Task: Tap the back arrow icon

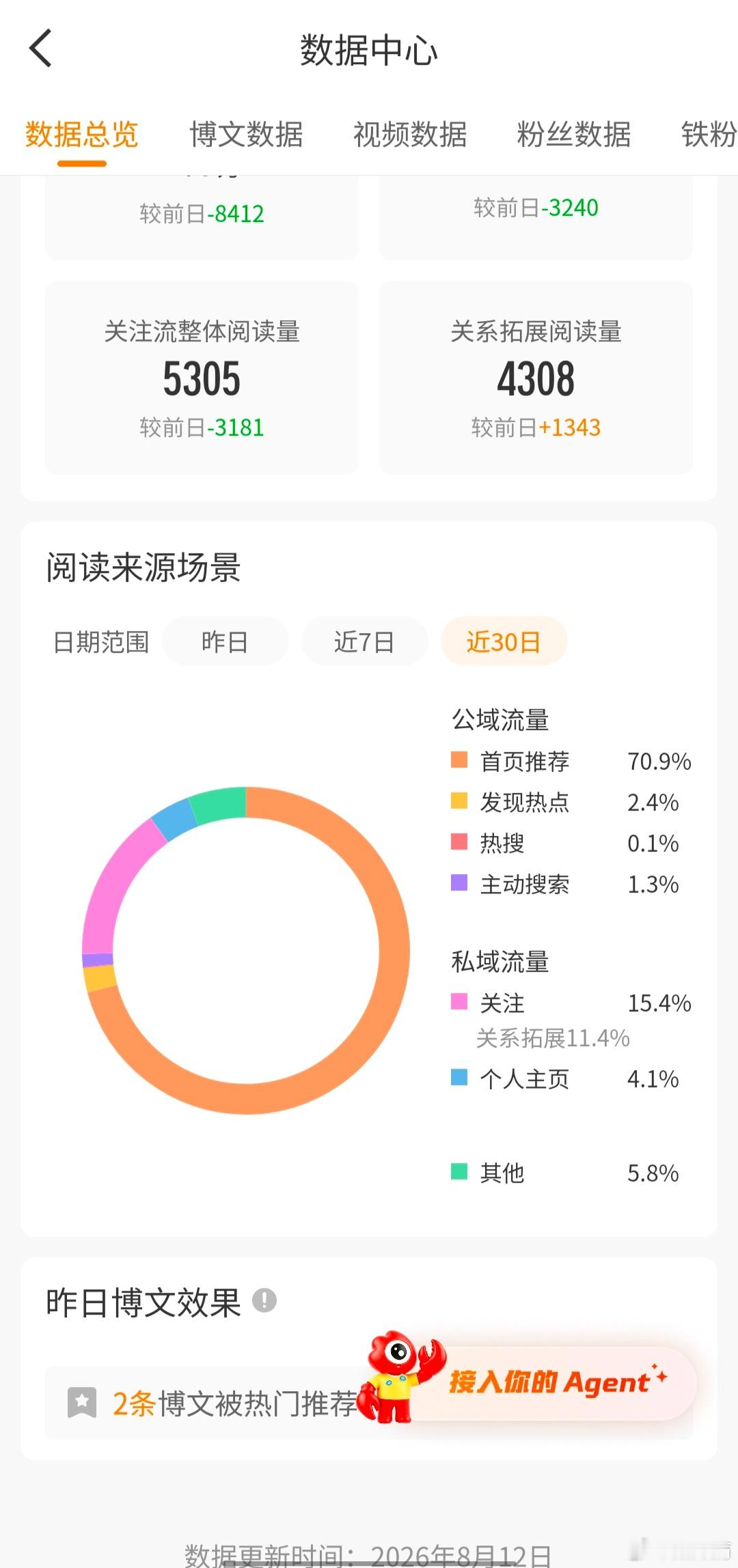Action: (40, 48)
